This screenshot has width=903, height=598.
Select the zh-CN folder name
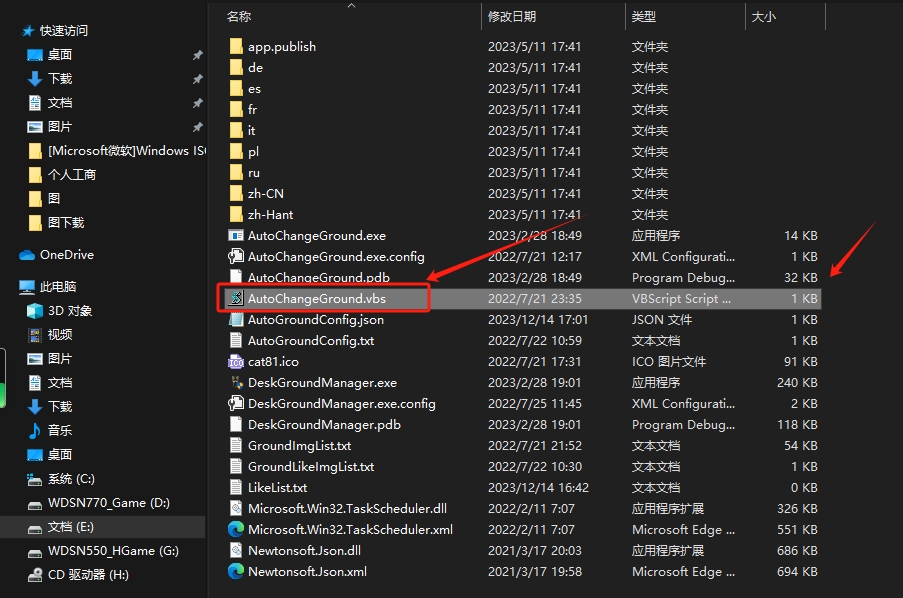point(265,193)
